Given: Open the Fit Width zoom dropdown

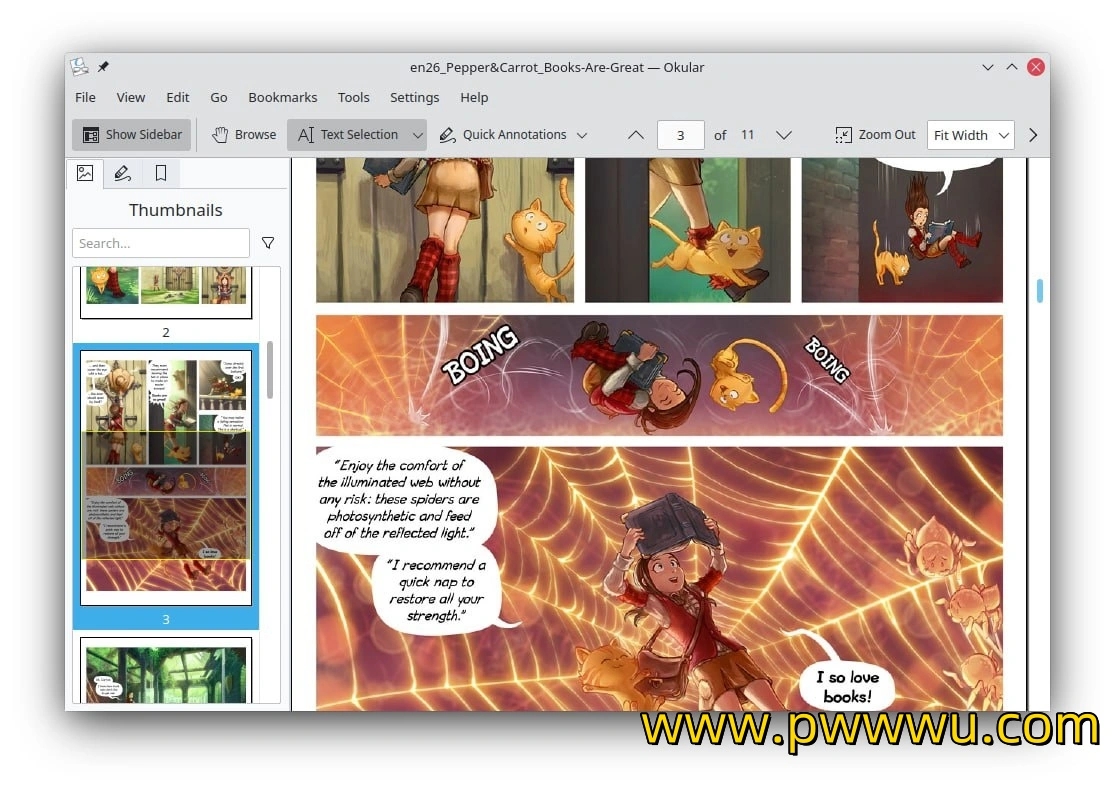Looking at the screenshot, I should [971, 135].
